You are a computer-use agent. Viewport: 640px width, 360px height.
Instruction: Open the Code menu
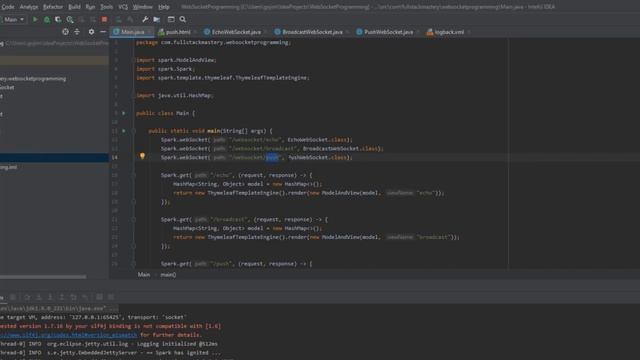(x=8, y=7)
